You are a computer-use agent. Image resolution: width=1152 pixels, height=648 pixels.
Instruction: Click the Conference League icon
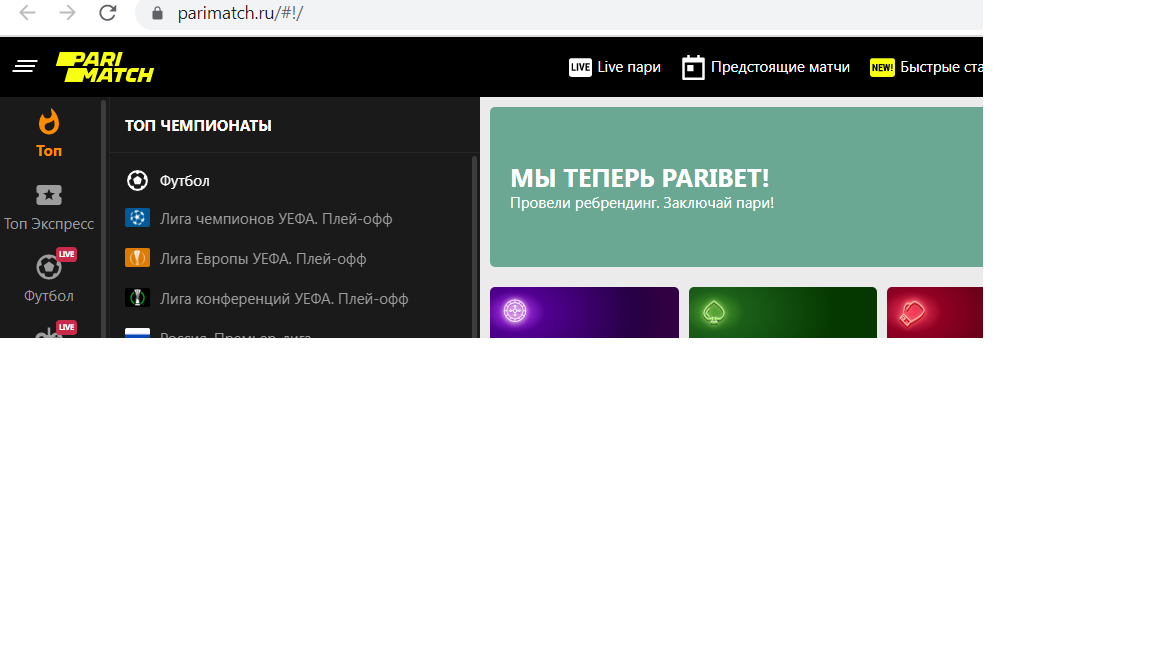[137, 298]
